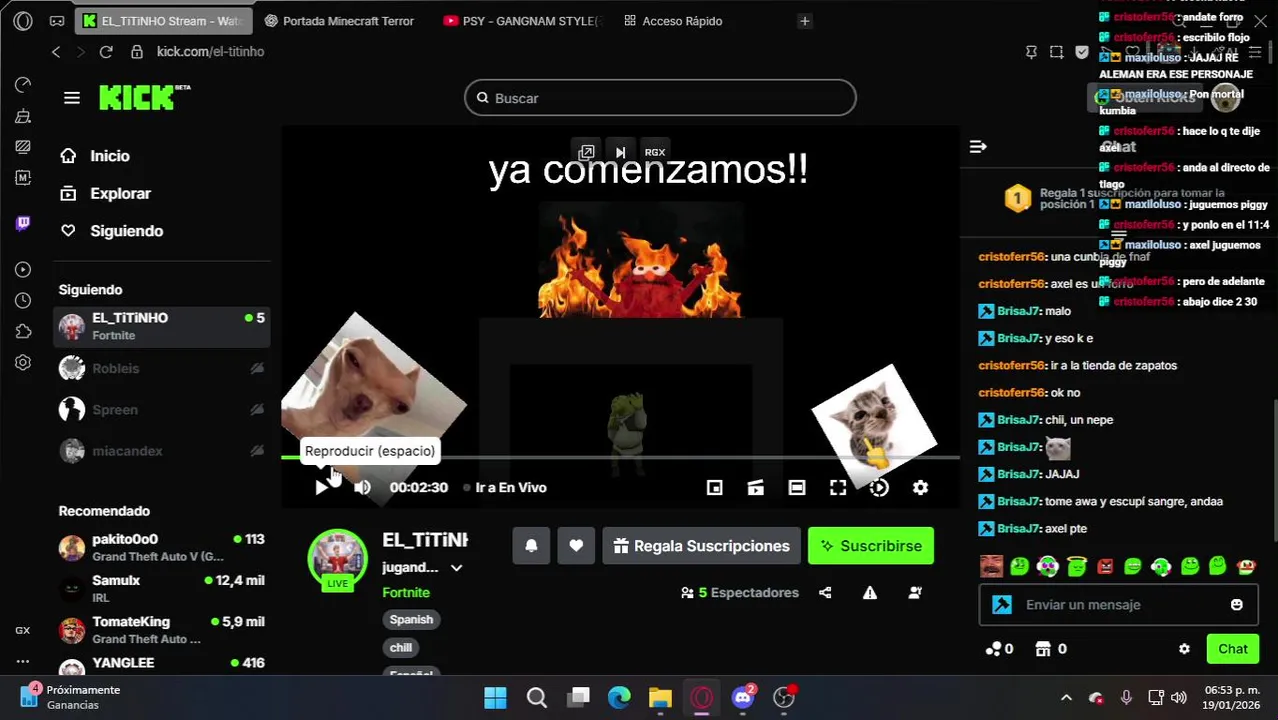Open chat settings gear
1278x720 pixels.
1184,648
